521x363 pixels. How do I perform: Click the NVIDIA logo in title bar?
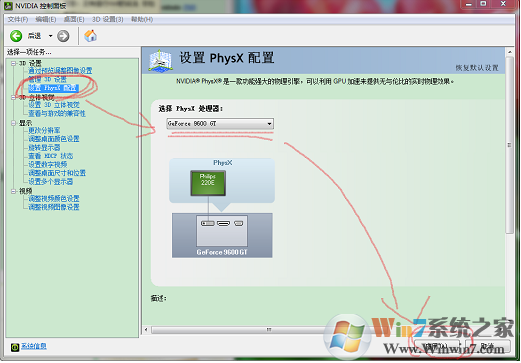click(x=8, y=6)
